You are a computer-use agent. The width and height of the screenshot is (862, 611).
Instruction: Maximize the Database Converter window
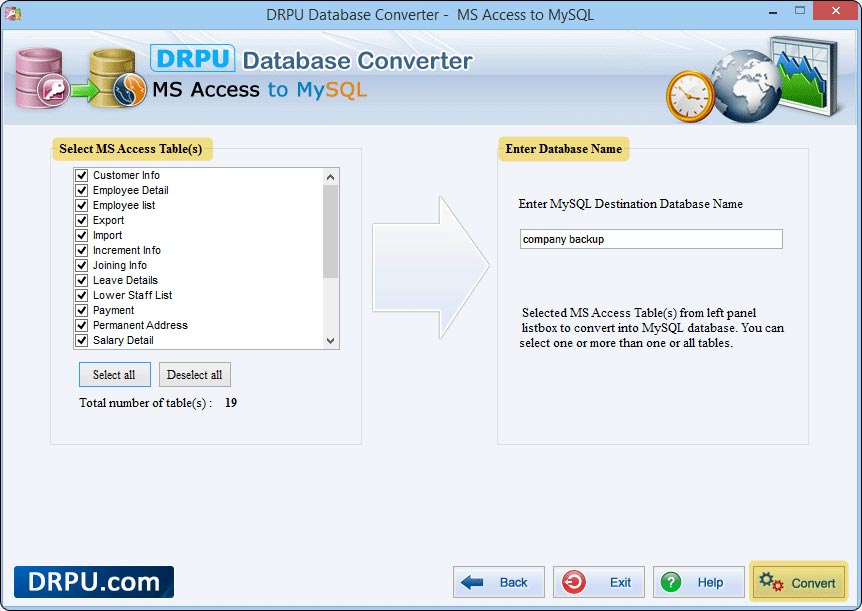click(x=800, y=11)
